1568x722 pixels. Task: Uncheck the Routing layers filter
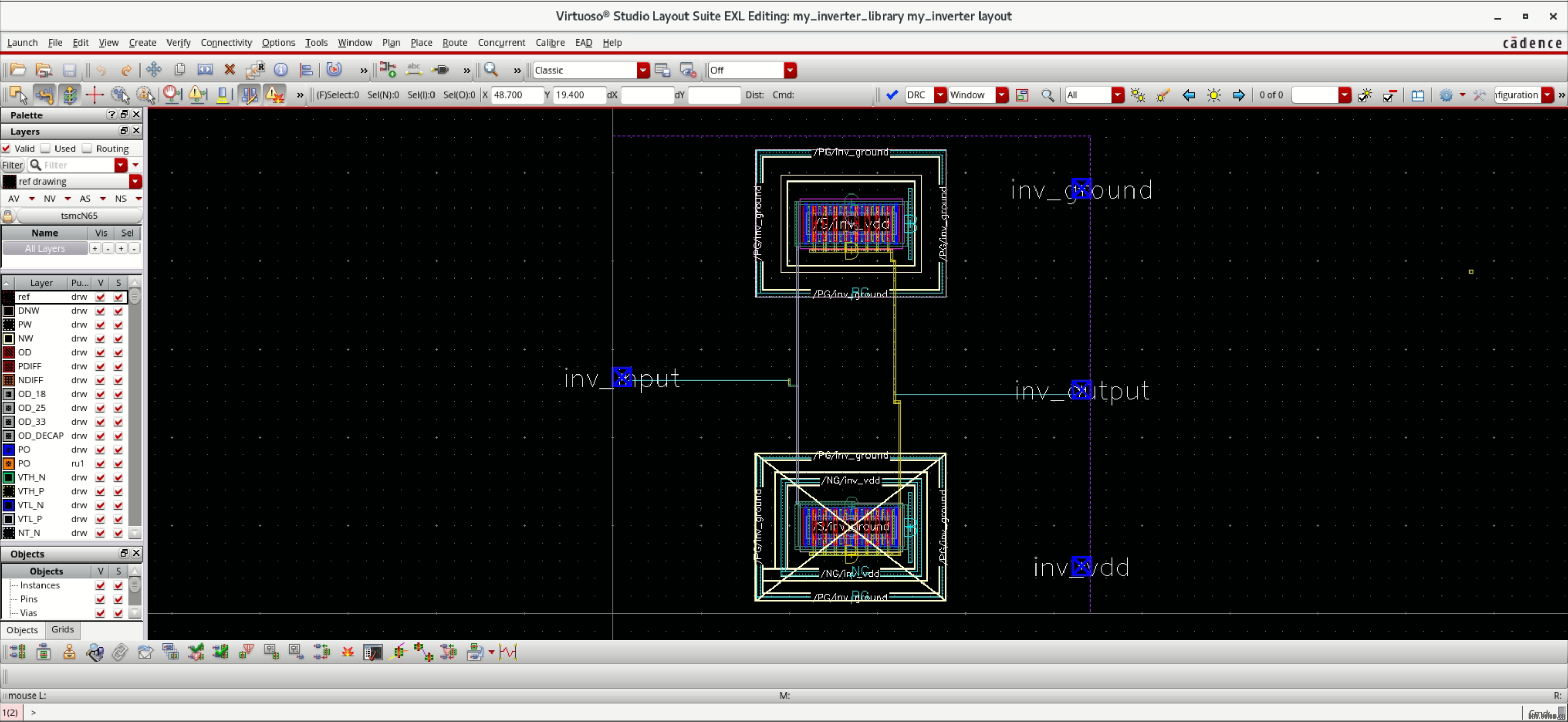(x=87, y=148)
